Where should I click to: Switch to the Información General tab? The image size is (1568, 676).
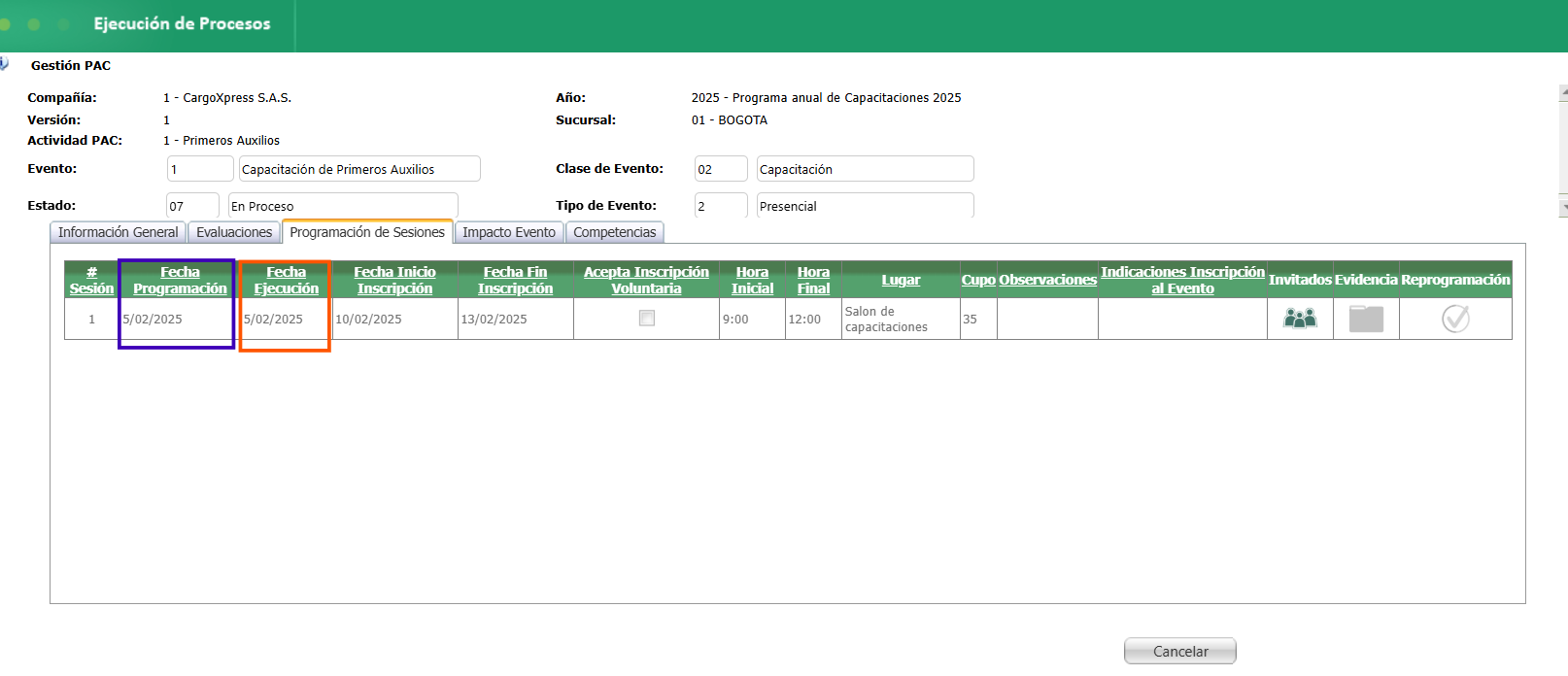[x=118, y=232]
